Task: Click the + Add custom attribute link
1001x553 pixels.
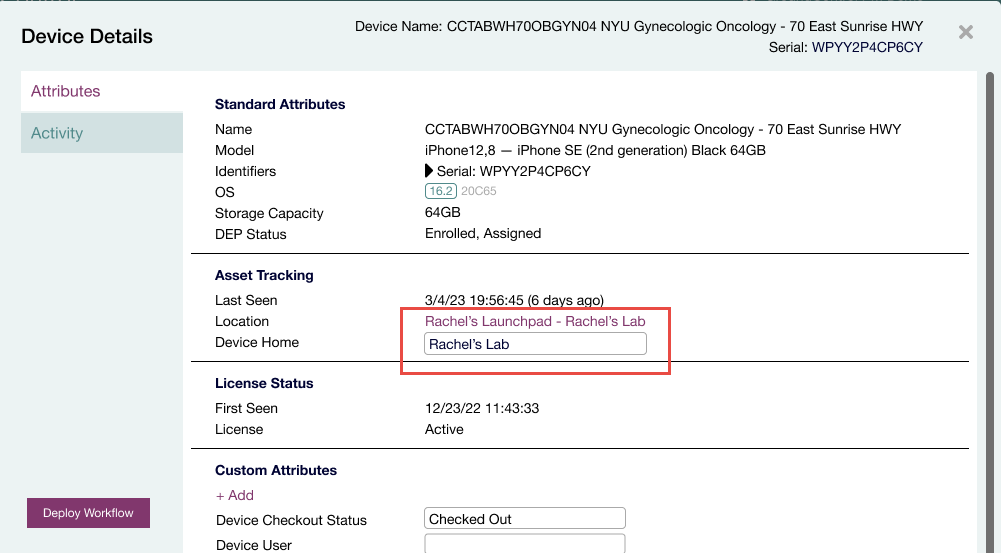Action: (x=235, y=495)
